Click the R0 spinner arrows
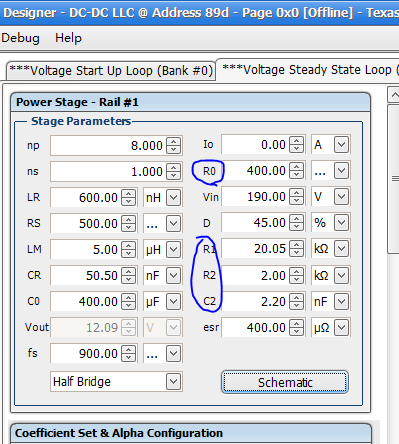This screenshot has height=444, width=399. coord(296,171)
